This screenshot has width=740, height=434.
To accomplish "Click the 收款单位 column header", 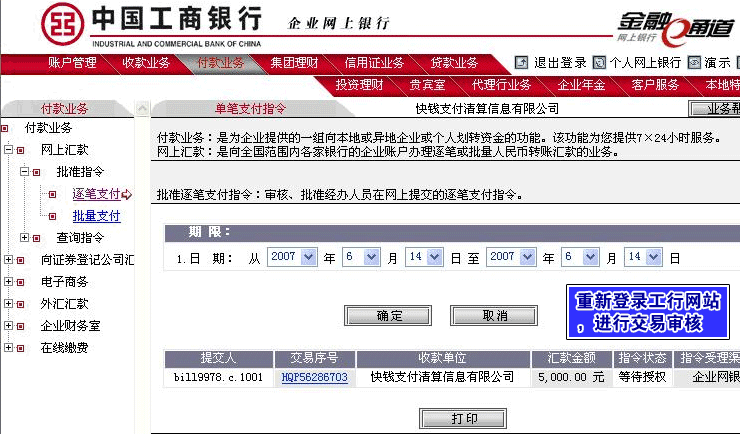I will 443,359.
